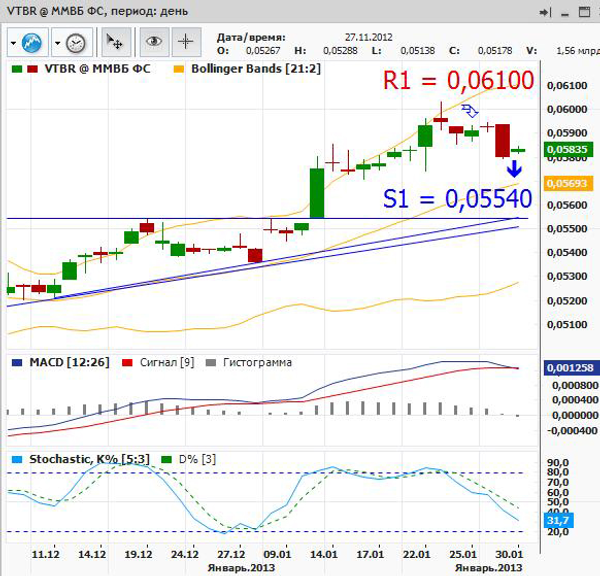Click the R1 = 0,06100 resistance label

pos(458,80)
